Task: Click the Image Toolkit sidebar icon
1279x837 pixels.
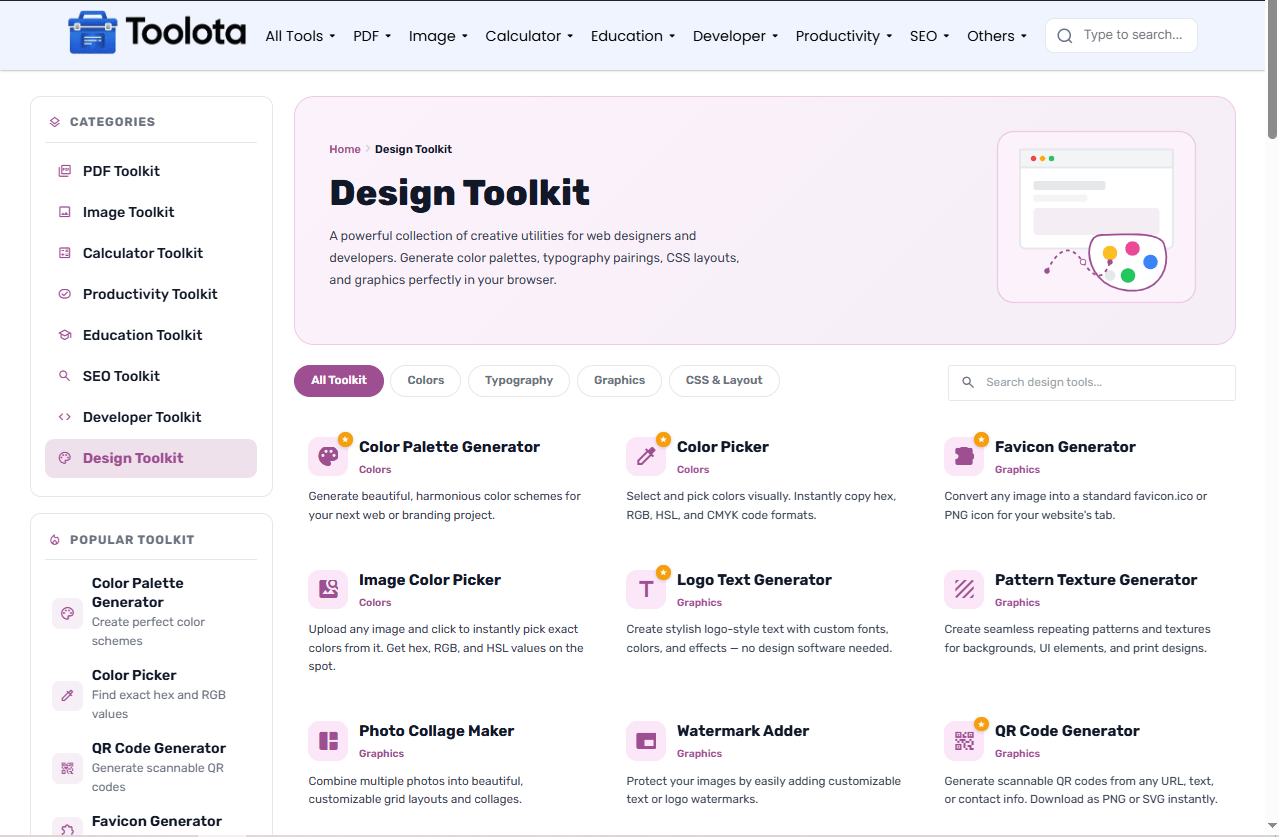Action: point(65,212)
